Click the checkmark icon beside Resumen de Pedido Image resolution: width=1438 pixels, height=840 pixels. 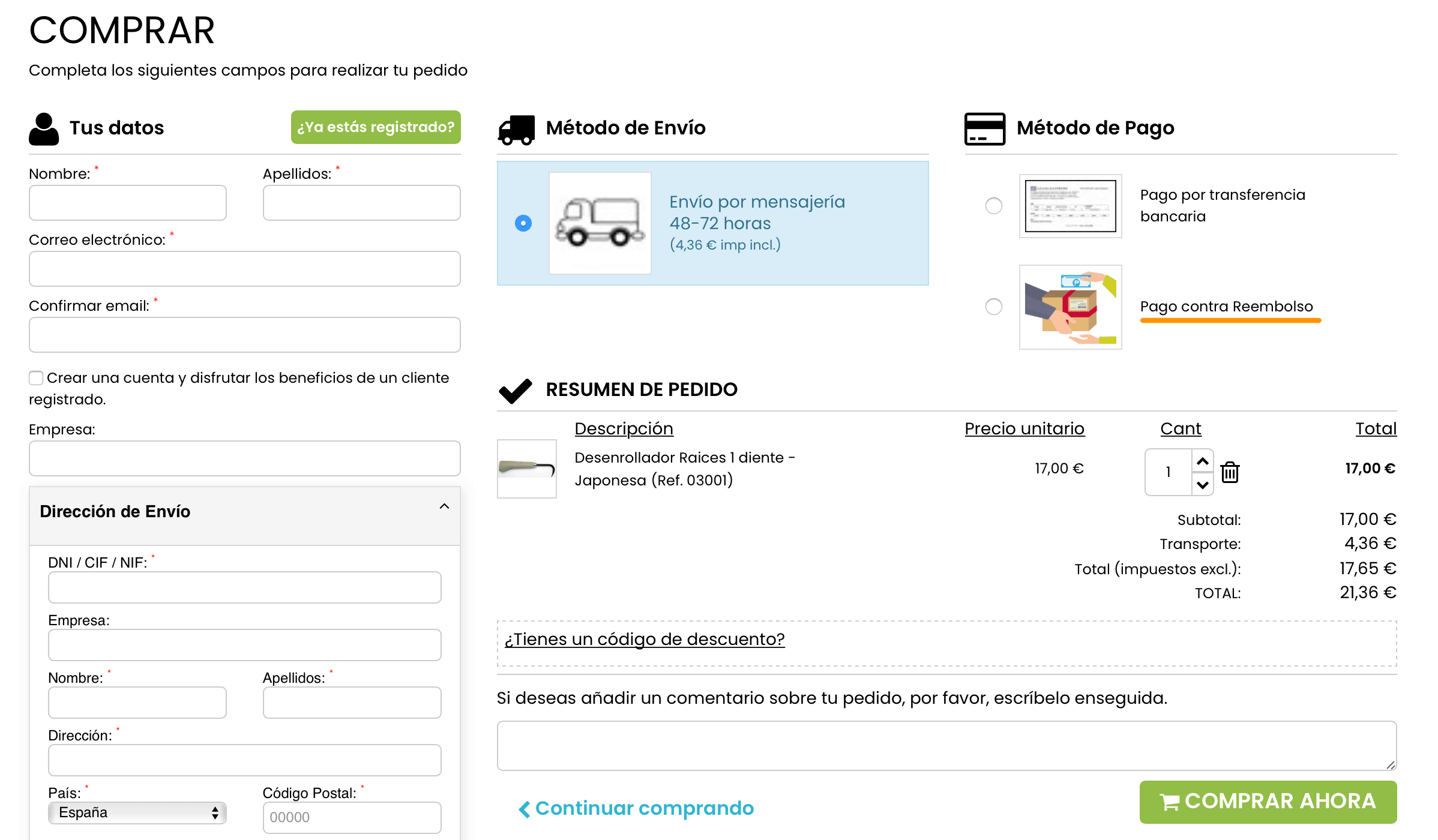tap(515, 391)
